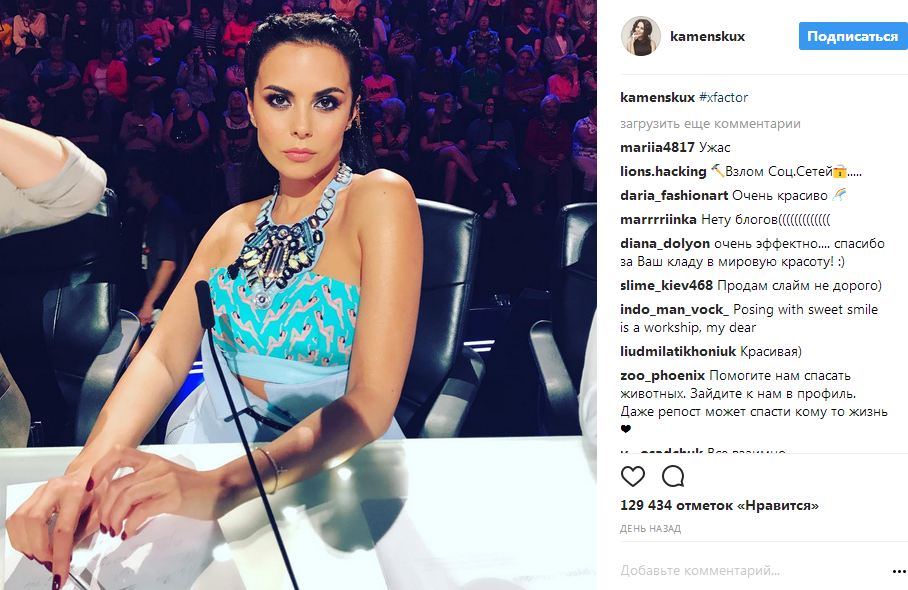908x590 pixels.
Task: Open marrrriinka commenter profile
Action: point(658,219)
